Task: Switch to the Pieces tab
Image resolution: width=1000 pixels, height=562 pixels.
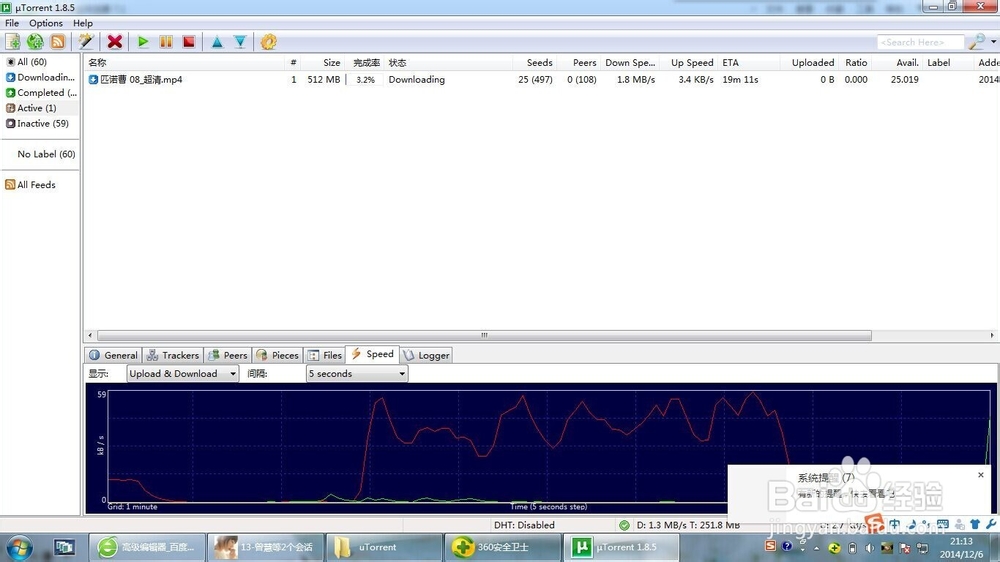Action: [x=277, y=355]
